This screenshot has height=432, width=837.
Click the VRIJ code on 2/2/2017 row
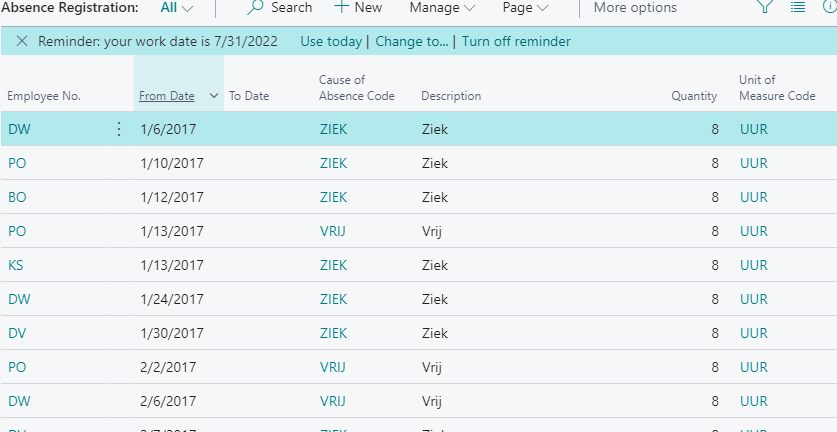pos(333,367)
